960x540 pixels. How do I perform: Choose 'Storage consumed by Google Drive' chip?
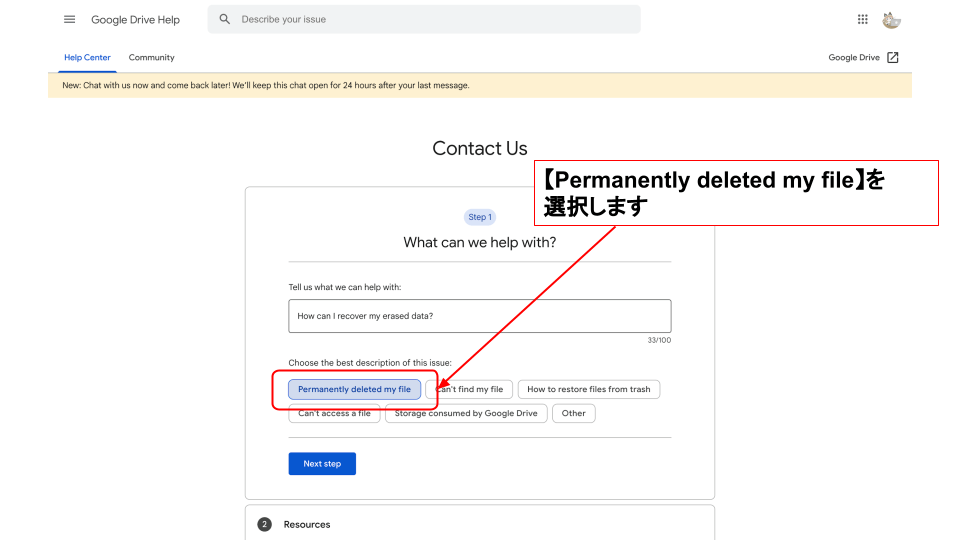point(465,413)
